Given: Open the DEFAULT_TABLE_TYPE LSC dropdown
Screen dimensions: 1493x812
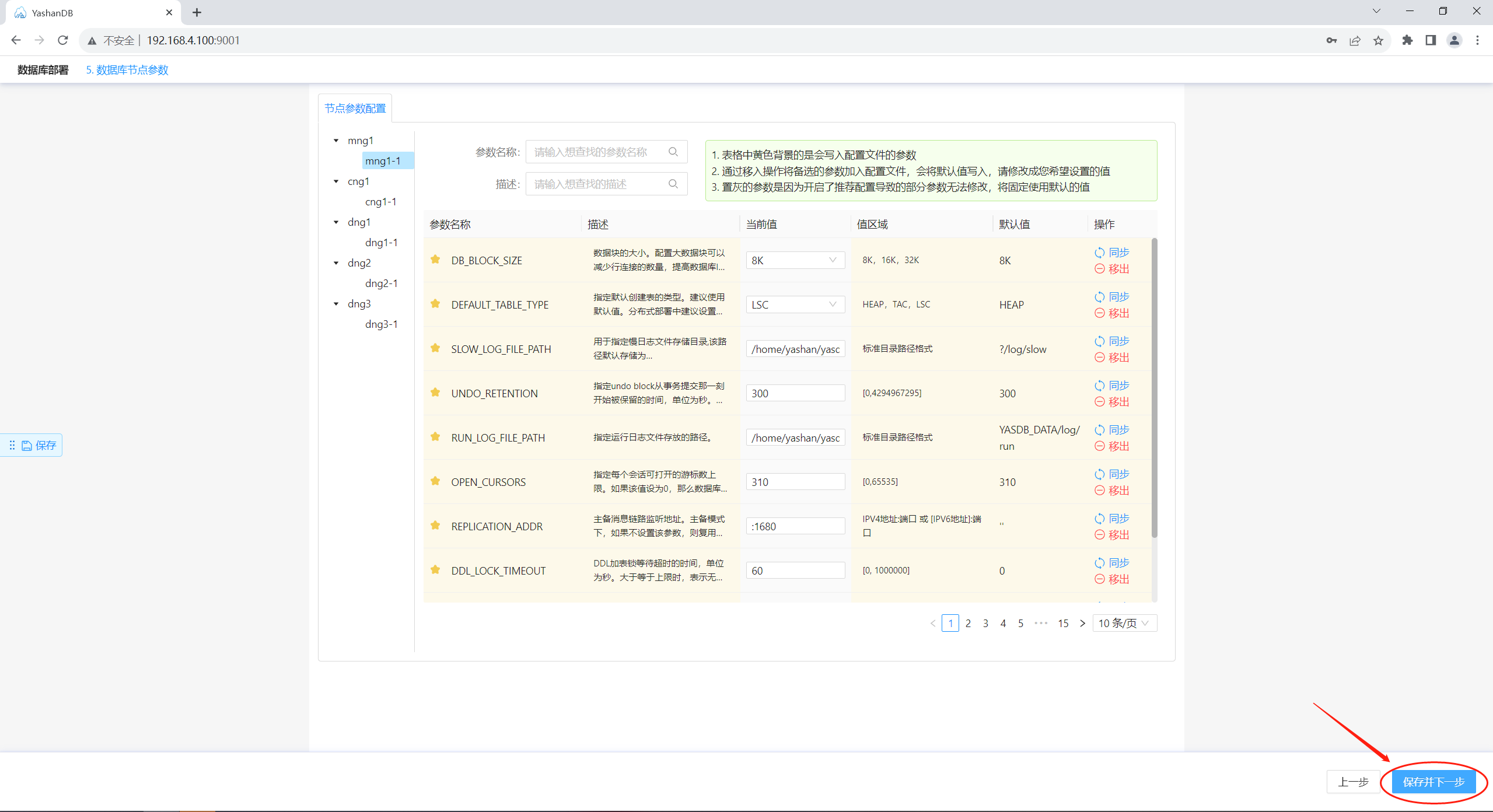Looking at the screenshot, I should pos(795,304).
